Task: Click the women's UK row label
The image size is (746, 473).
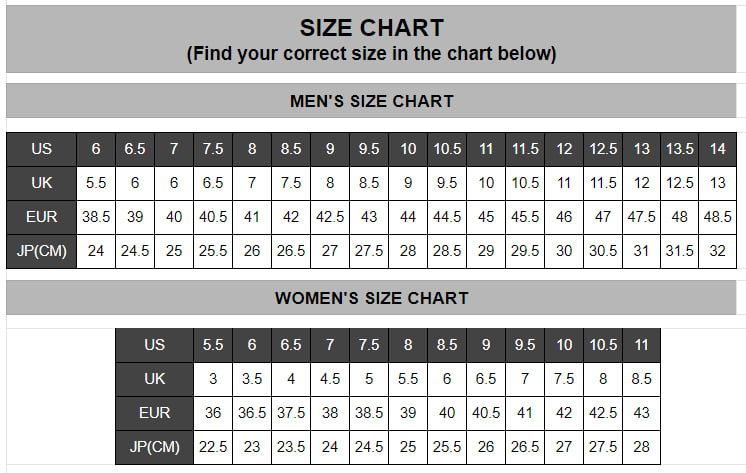Action: pyautogui.click(x=154, y=379)
